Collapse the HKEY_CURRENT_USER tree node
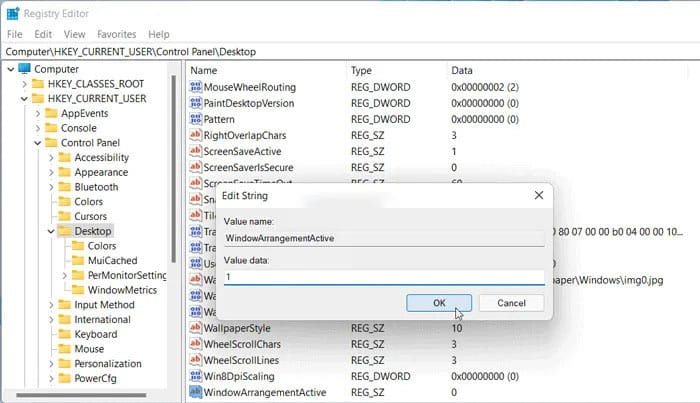The width and height of the screenshot is (700, 403). (24, 99)
